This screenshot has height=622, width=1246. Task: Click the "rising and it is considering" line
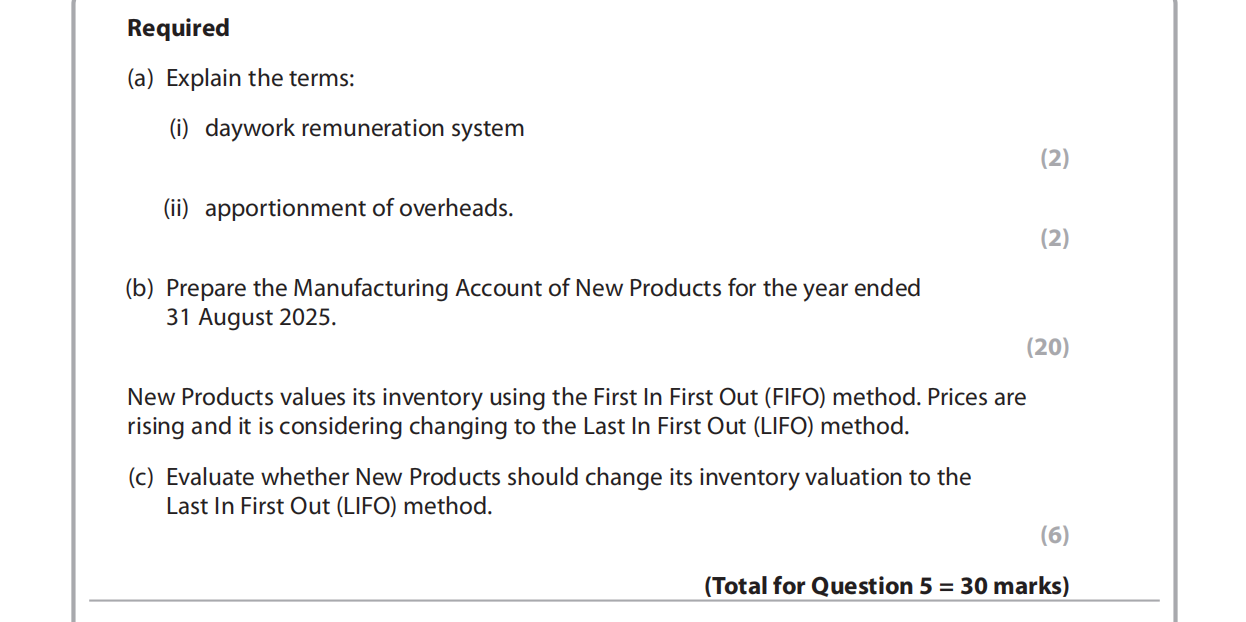point(517,426)
